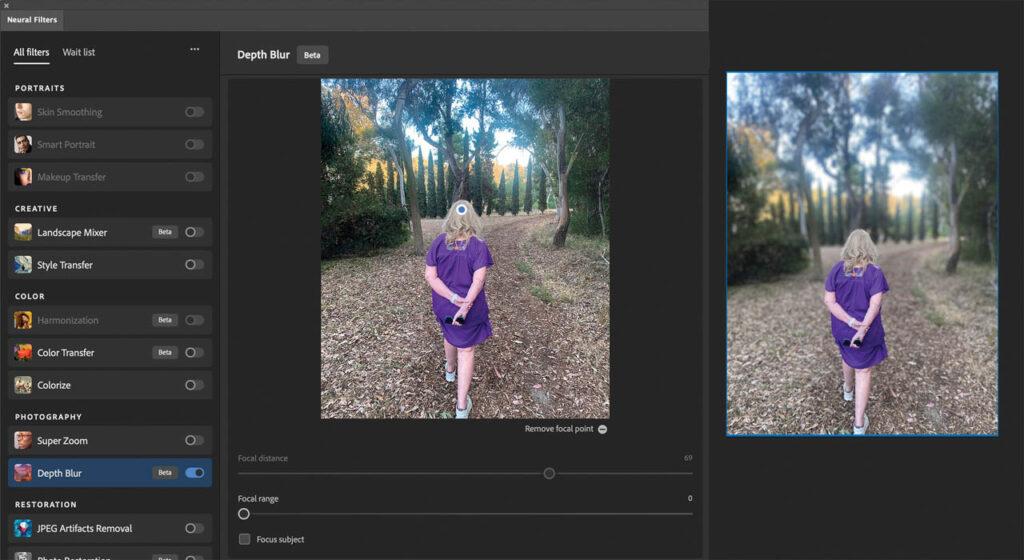Select the Neural Filters panel tab
This screenshot has width=1024, height=560.
click(31, 20)
